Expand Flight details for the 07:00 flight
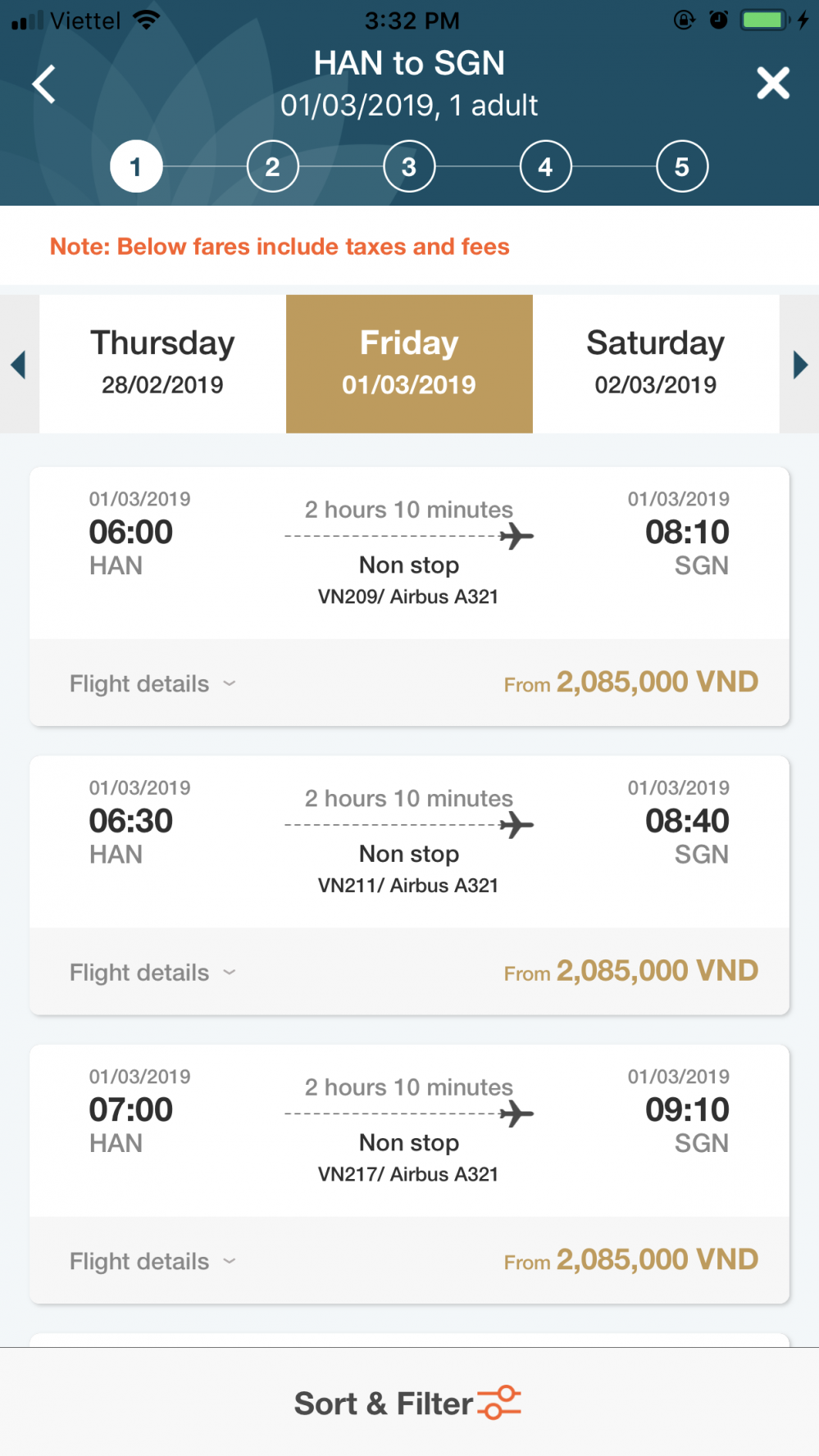This screenshot has width=819, height=1456. pos(152,1261)
